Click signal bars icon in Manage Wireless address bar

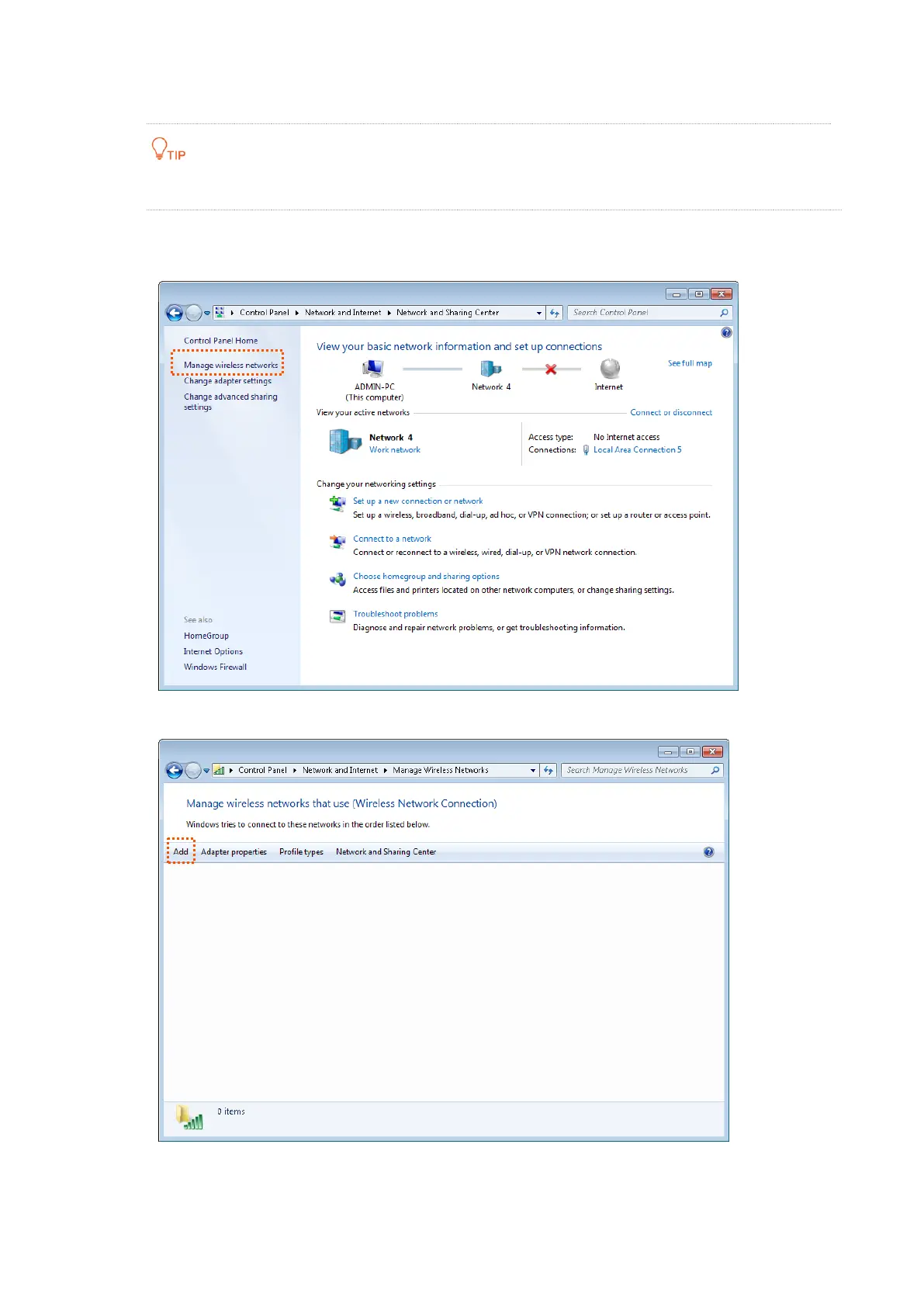tap(220, 771)
